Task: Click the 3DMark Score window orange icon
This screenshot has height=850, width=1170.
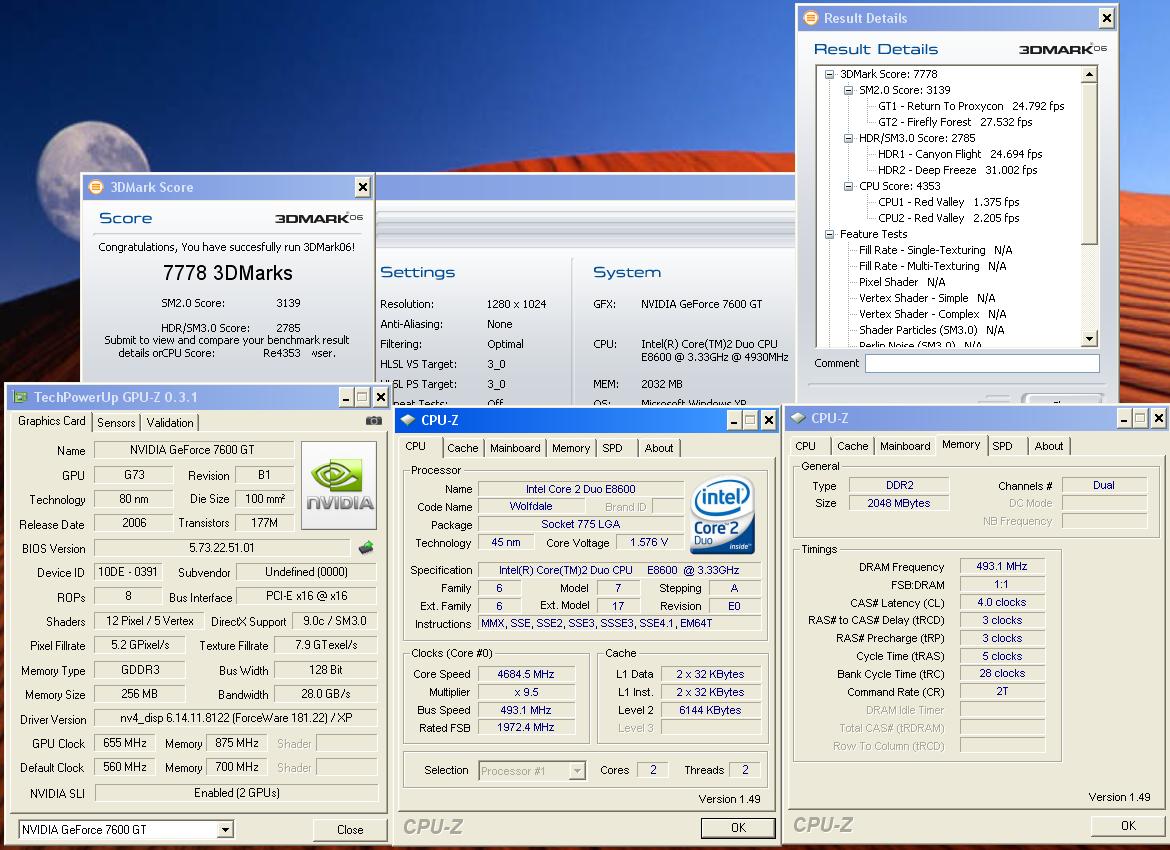Action: 96,187
